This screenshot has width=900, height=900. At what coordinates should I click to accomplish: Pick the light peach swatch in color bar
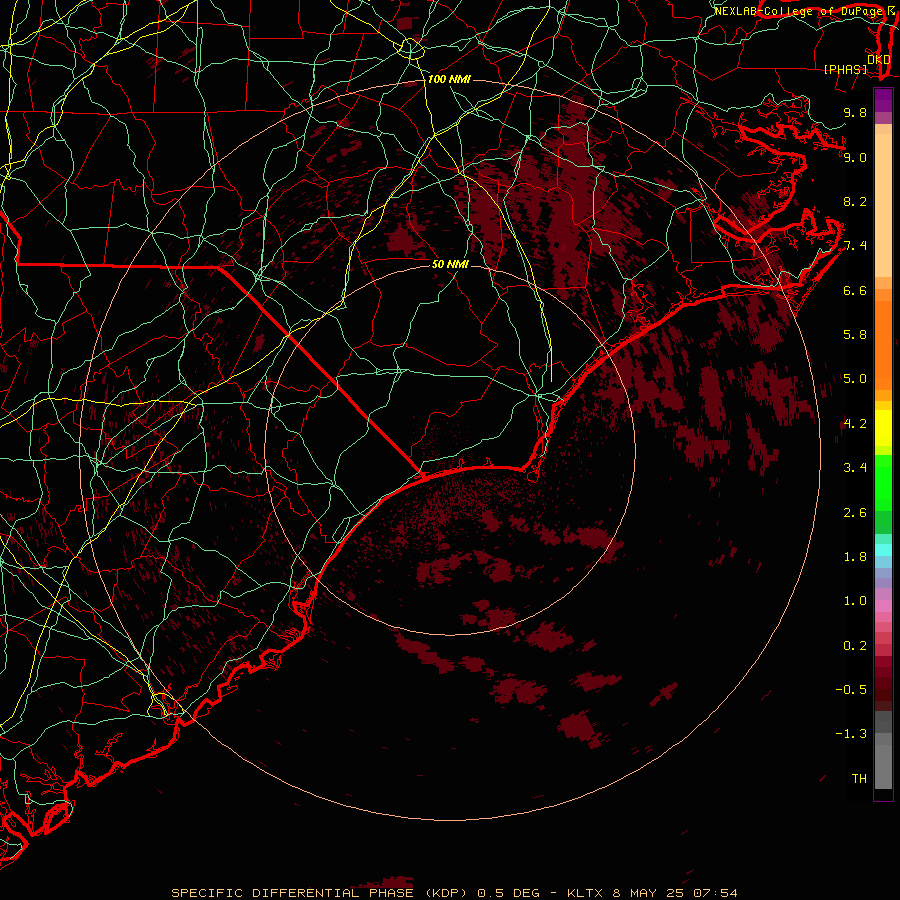(883, 207)
